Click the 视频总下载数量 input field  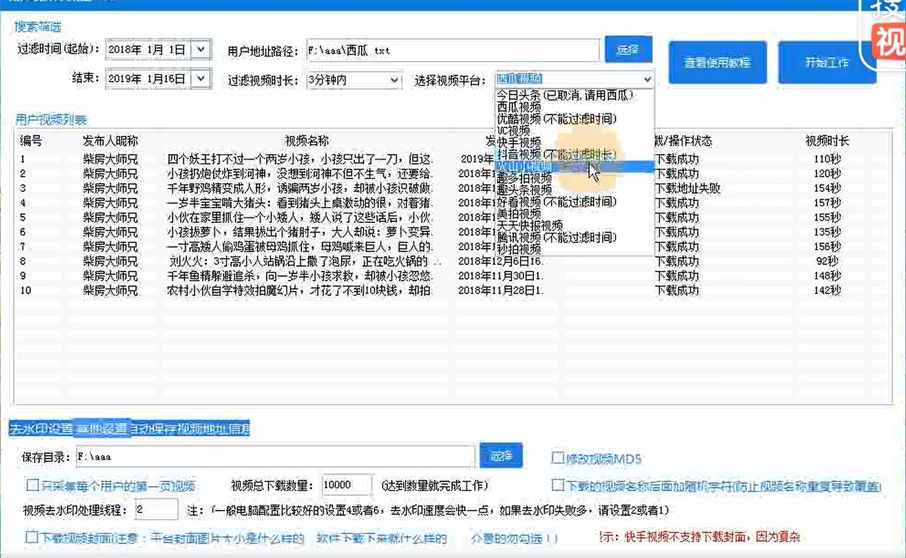coord(346,485)
